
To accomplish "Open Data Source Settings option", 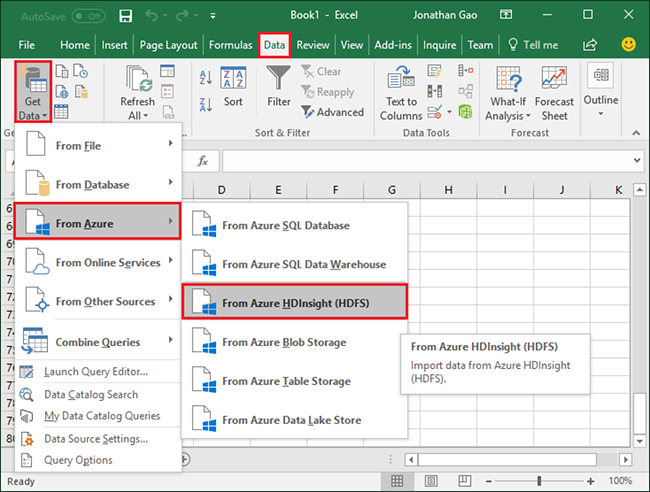I will [x=96, y=438].
